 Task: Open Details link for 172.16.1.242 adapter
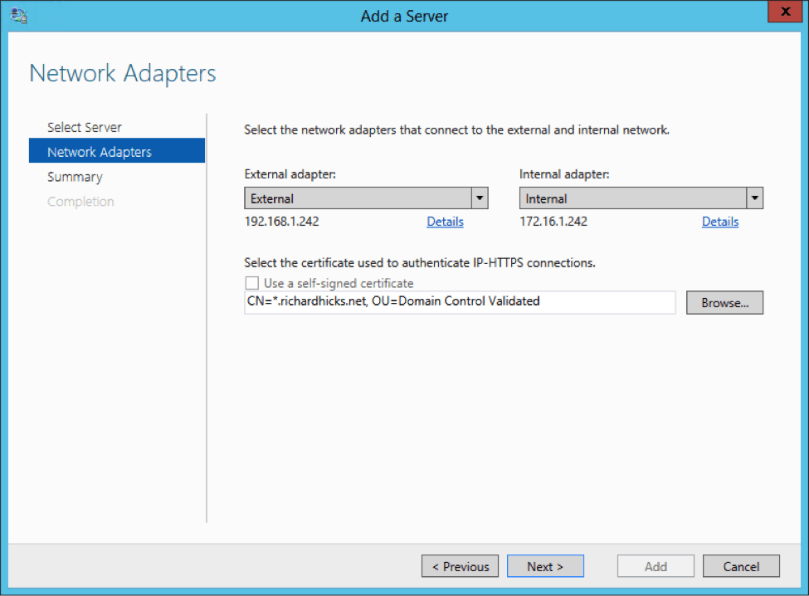click(x=720, y=222)
